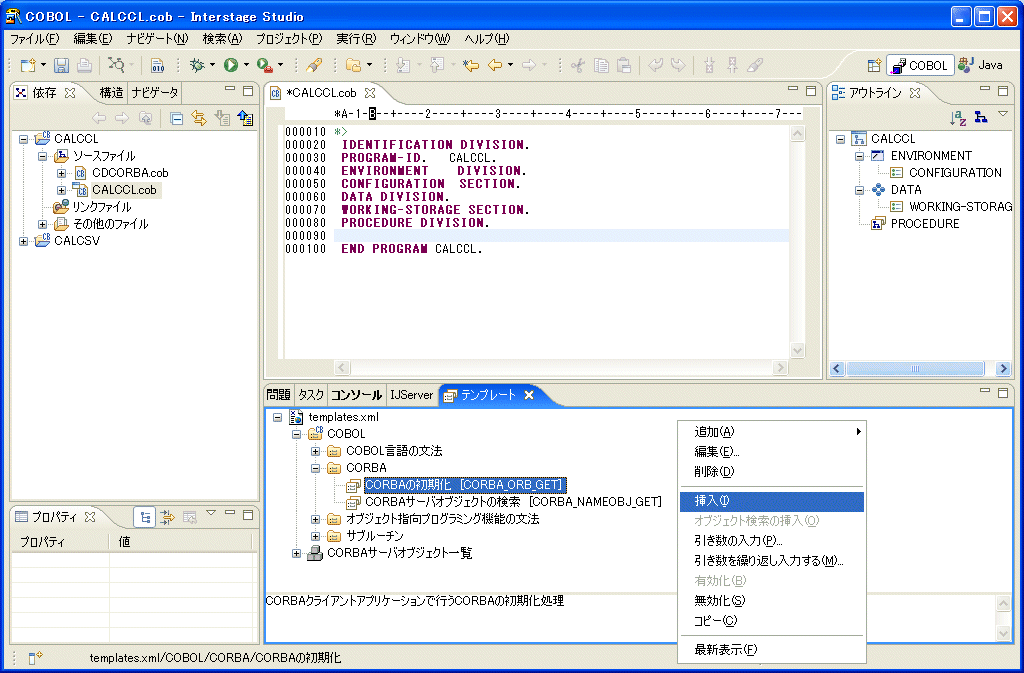Click the Save toolbar icon
Viewport: 1024px width, 673px height.
[x=61, y=65]
